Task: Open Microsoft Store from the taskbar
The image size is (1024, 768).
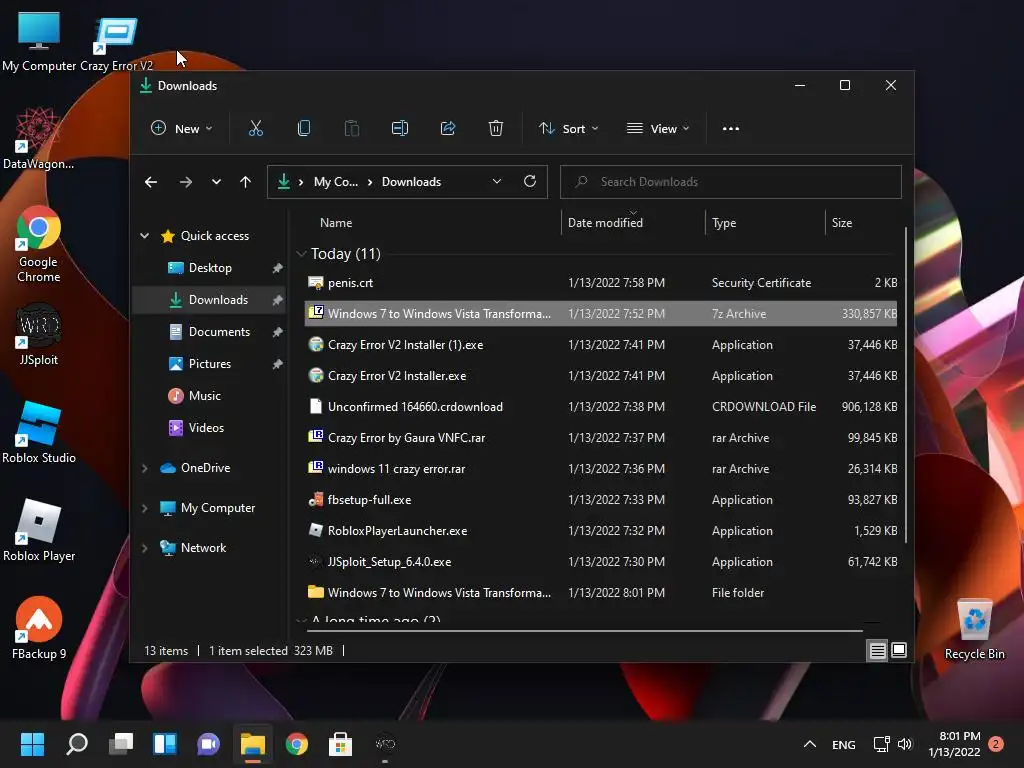Action: coord(340,744)
